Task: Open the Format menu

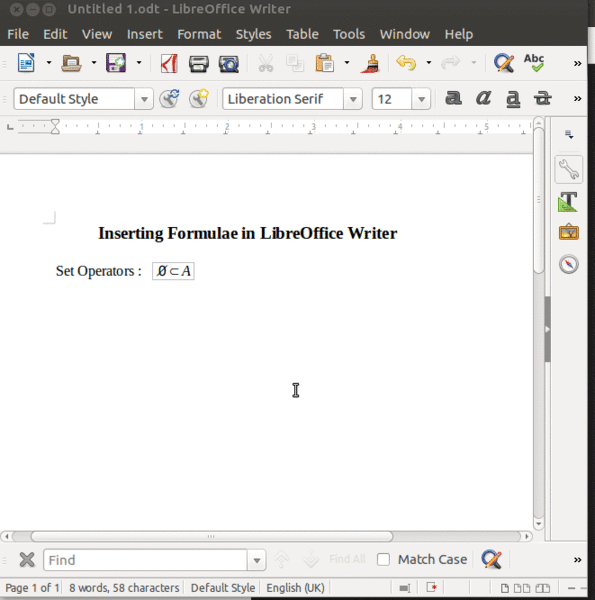Action: pyautogui.click(x=199, y=34)
